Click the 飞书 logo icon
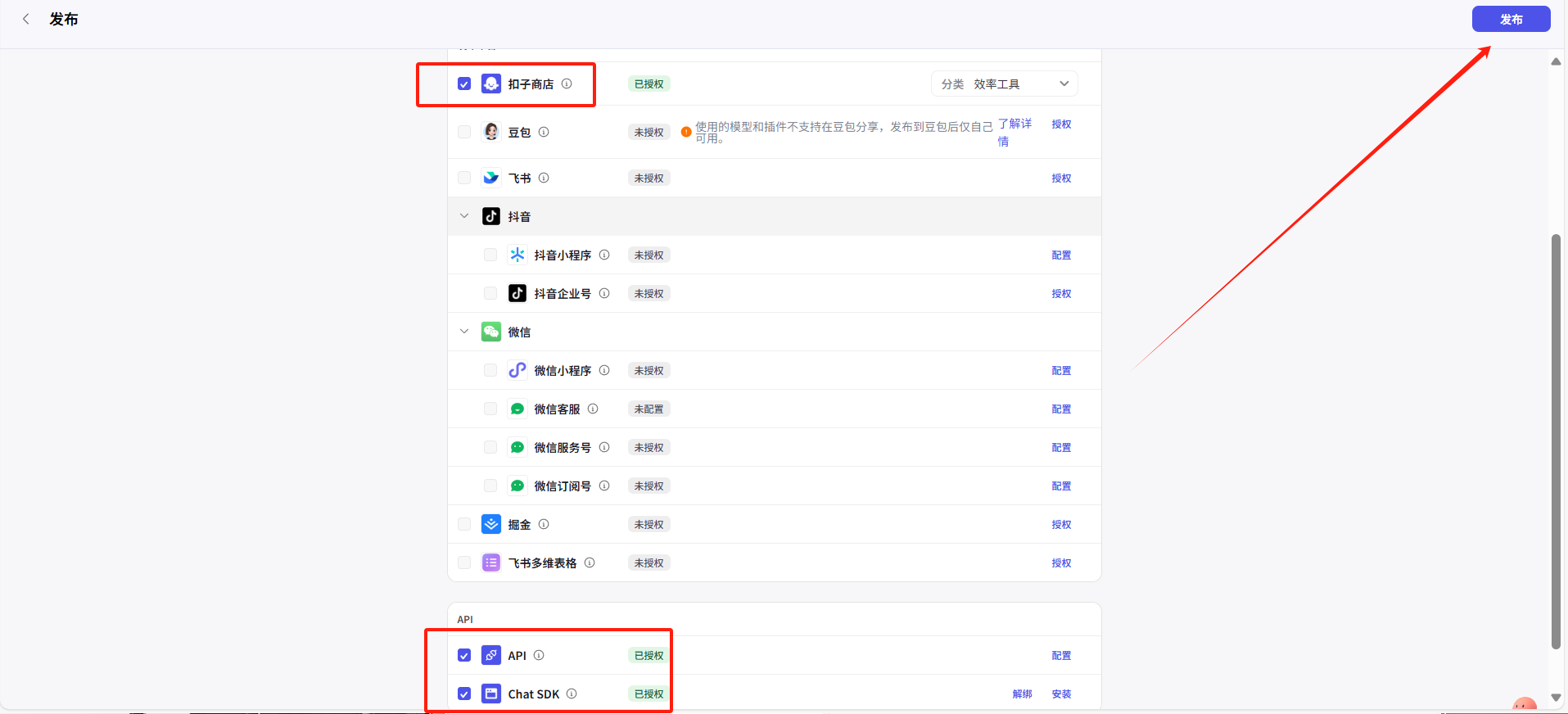This screenshot has width=1568, height=714. pos(491,178)
